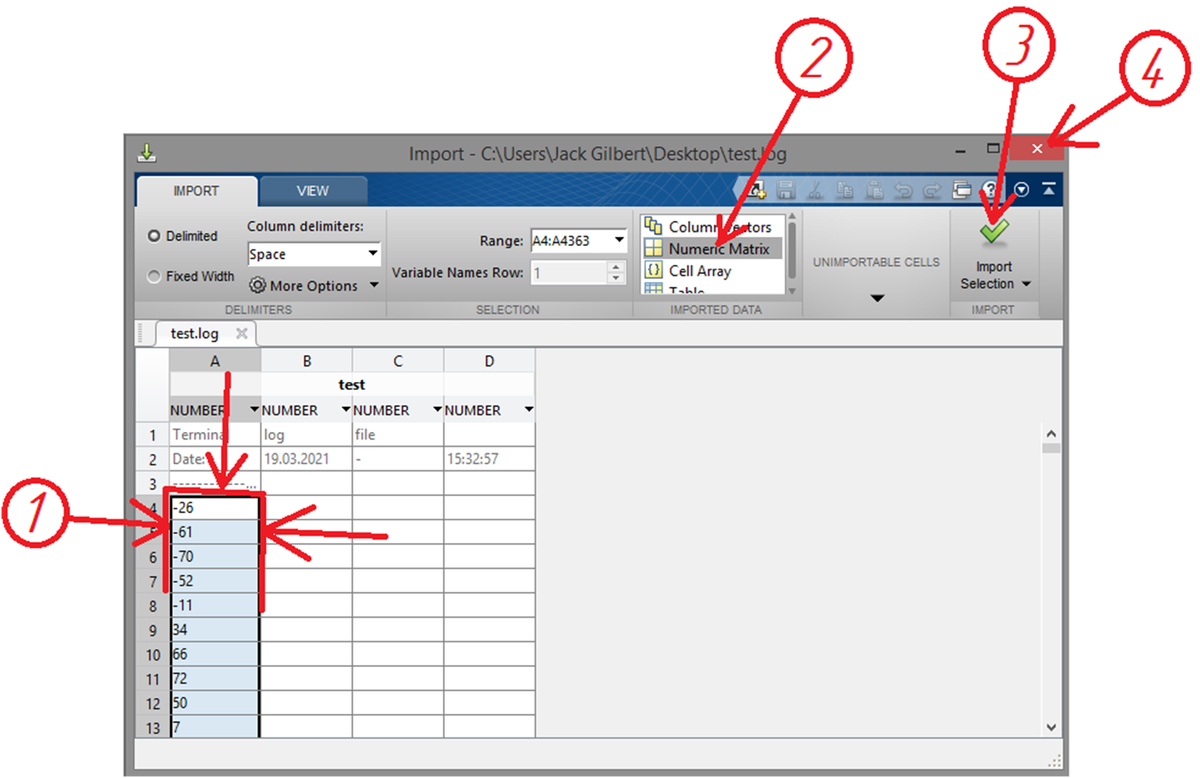
Task: Select the Delimited radio button
Action: point(154,236)
